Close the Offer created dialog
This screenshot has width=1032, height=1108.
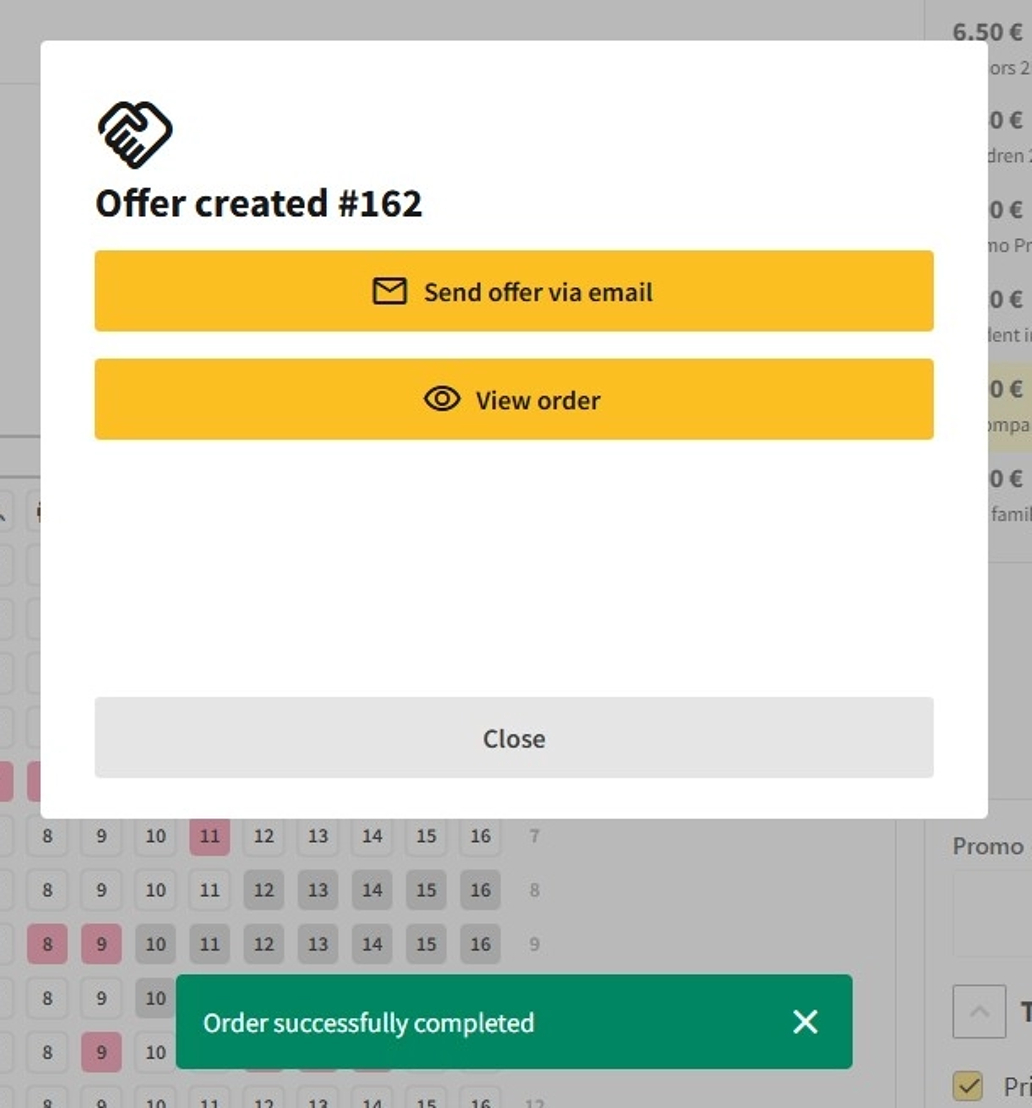coord(514,738)
